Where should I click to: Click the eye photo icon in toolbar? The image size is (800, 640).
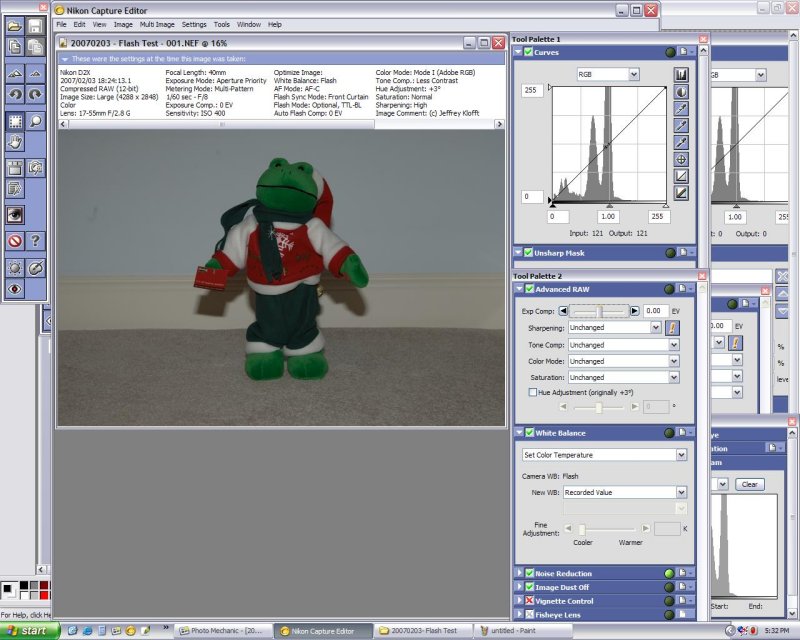click(15, 215)
